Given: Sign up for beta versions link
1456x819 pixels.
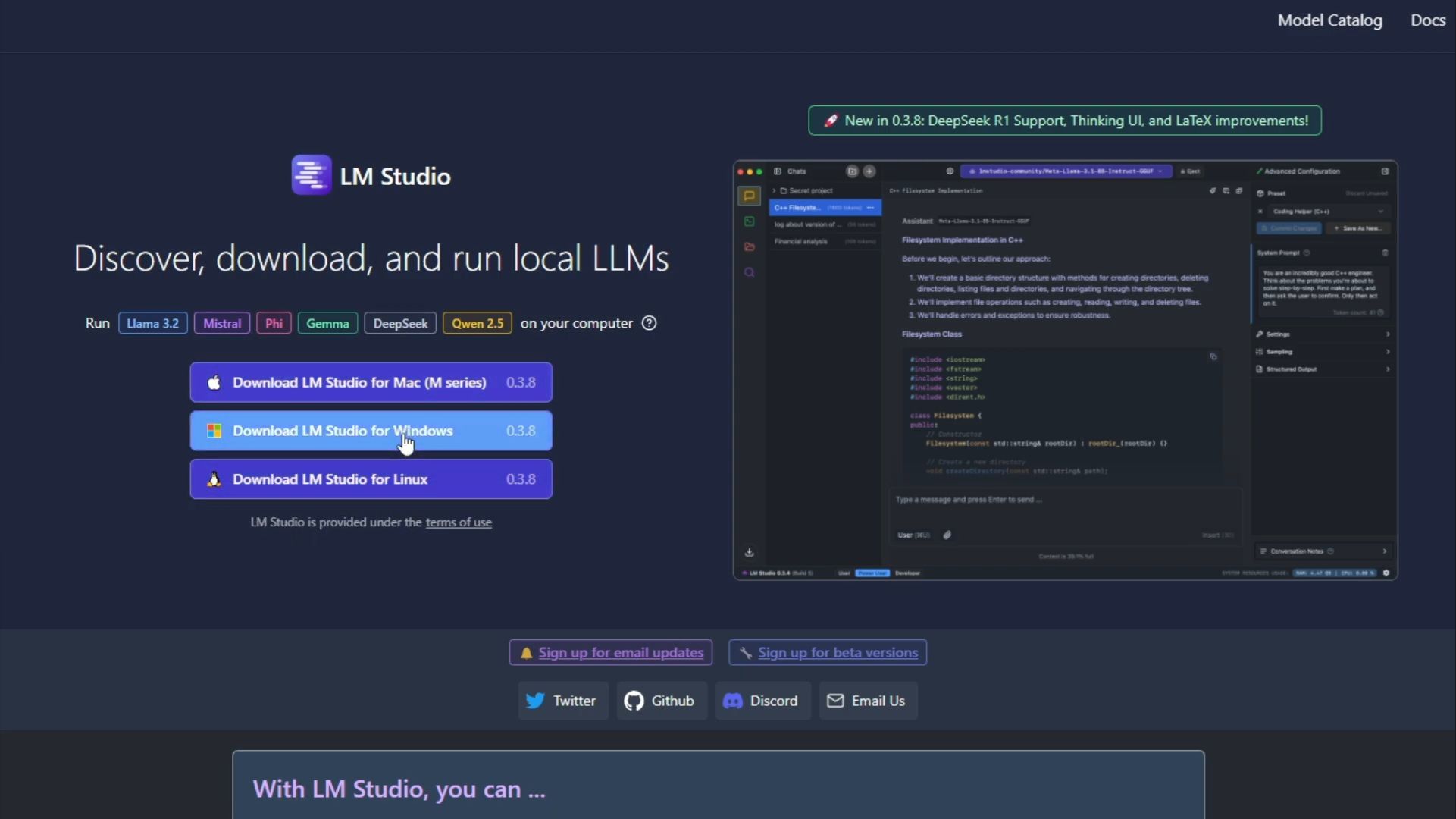Looking at the screenshot, I should pyautogui.click(x=837, y=653).
